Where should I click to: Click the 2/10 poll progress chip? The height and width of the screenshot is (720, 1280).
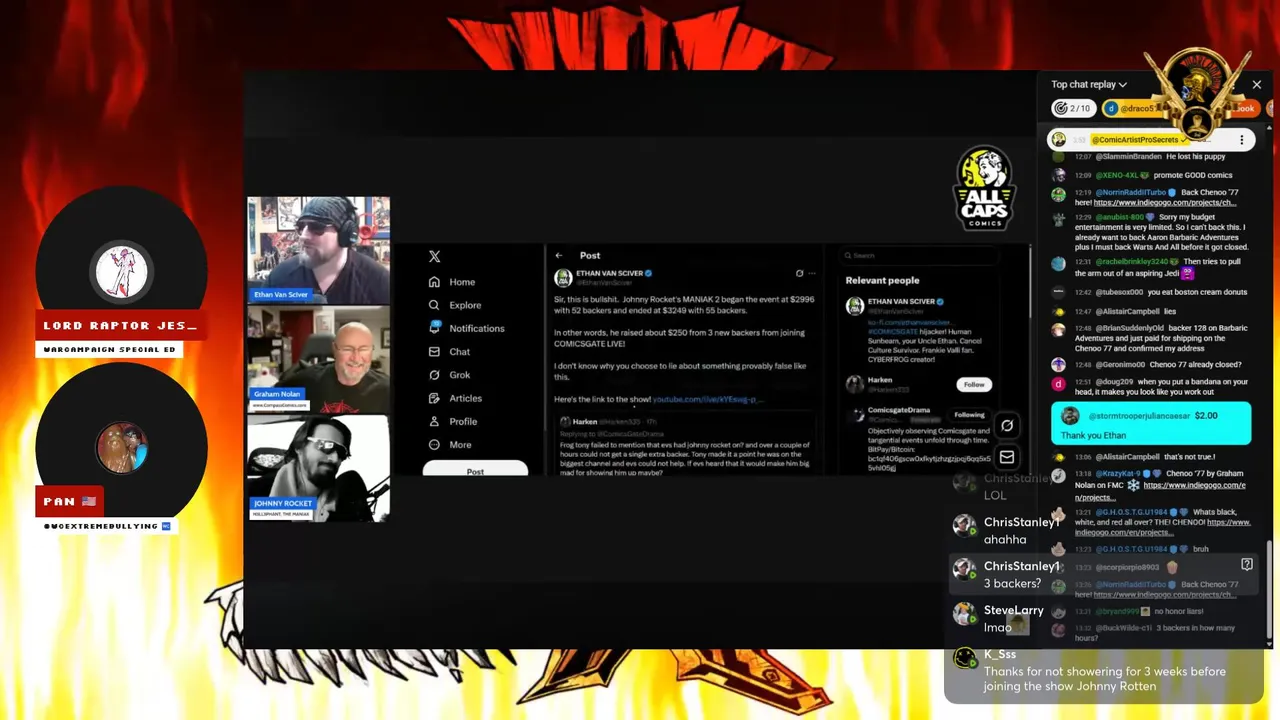[x=1074, y=108]
